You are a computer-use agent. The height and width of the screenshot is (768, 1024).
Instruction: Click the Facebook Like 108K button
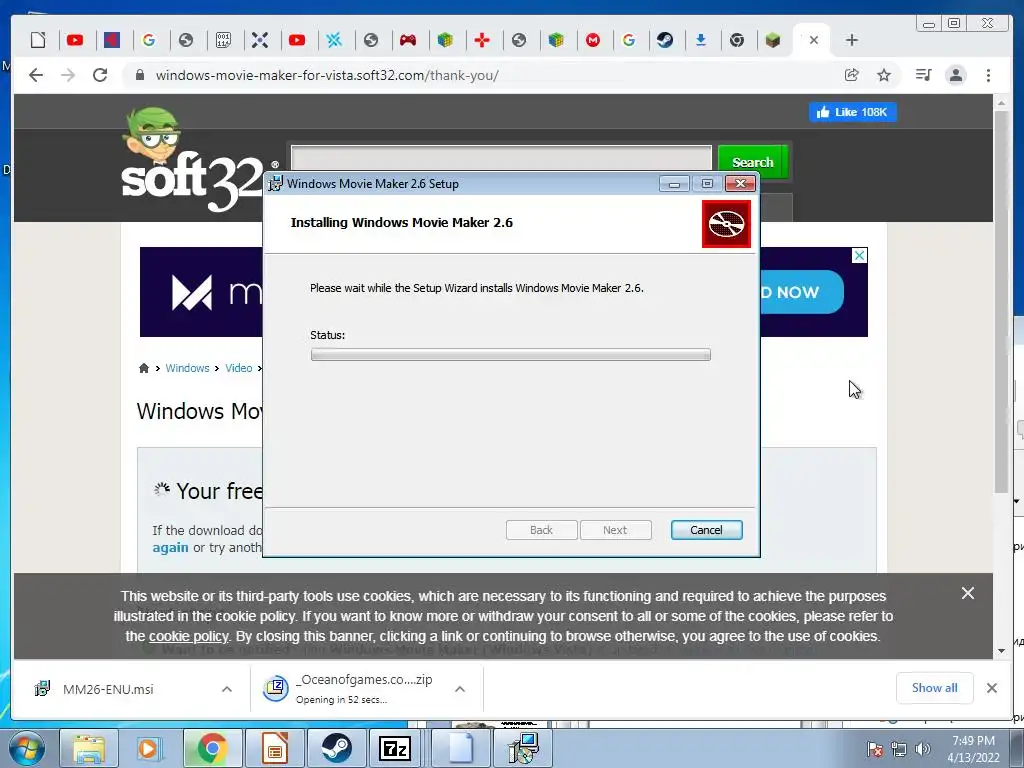point(852,112)
